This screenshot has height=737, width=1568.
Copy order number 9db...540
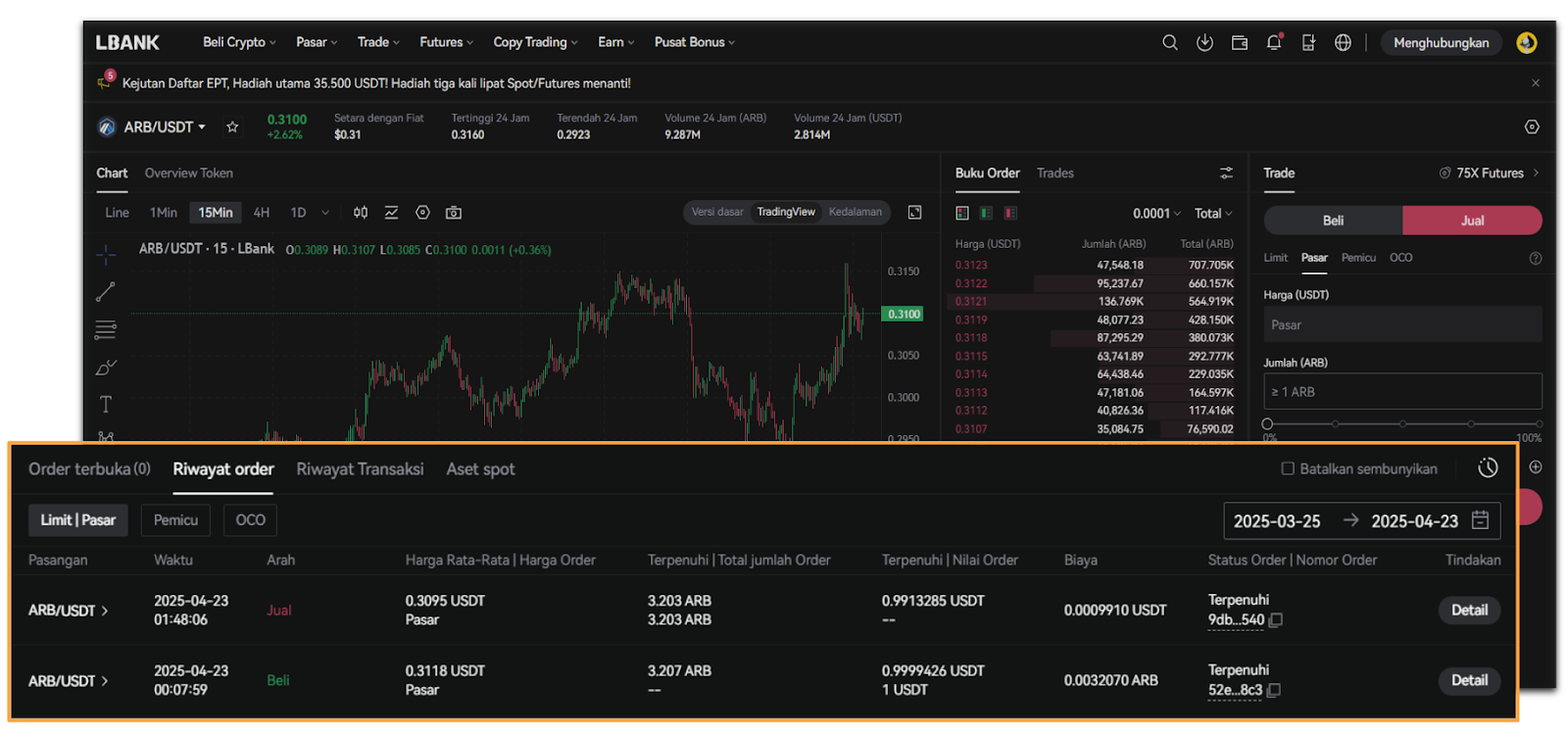(1276, 619)
